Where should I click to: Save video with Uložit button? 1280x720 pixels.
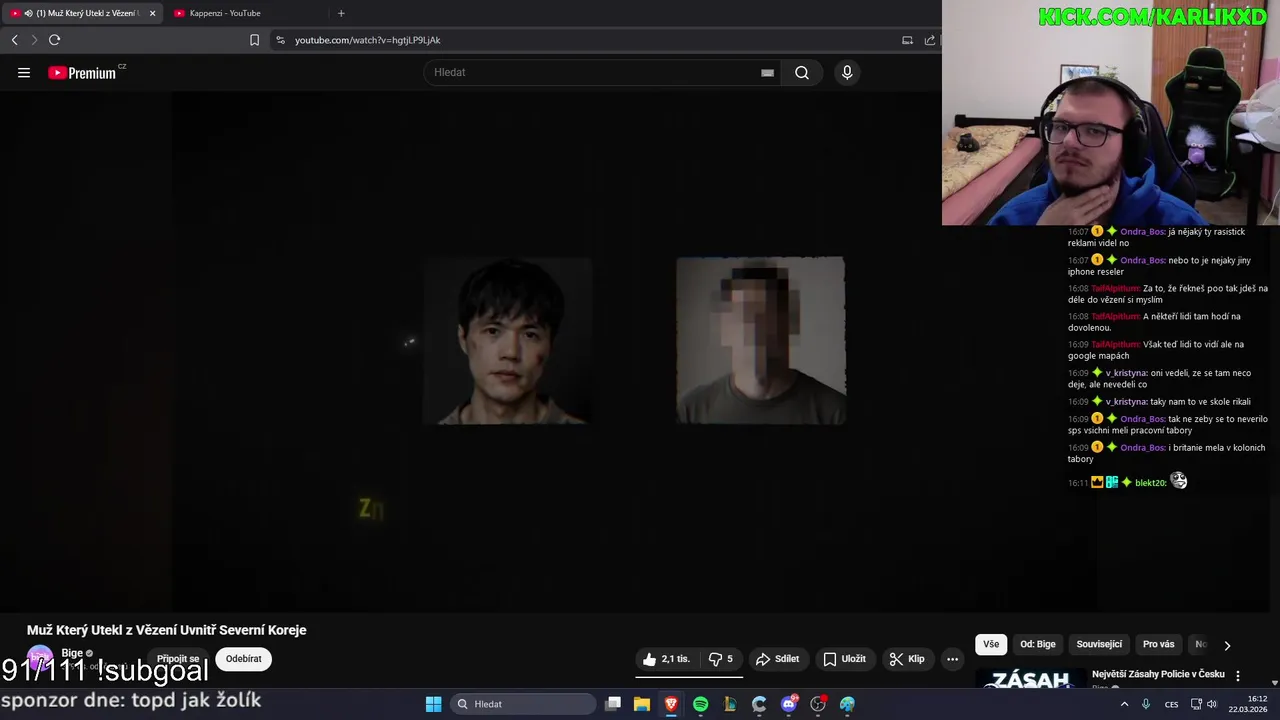click(x=844, y=659)
